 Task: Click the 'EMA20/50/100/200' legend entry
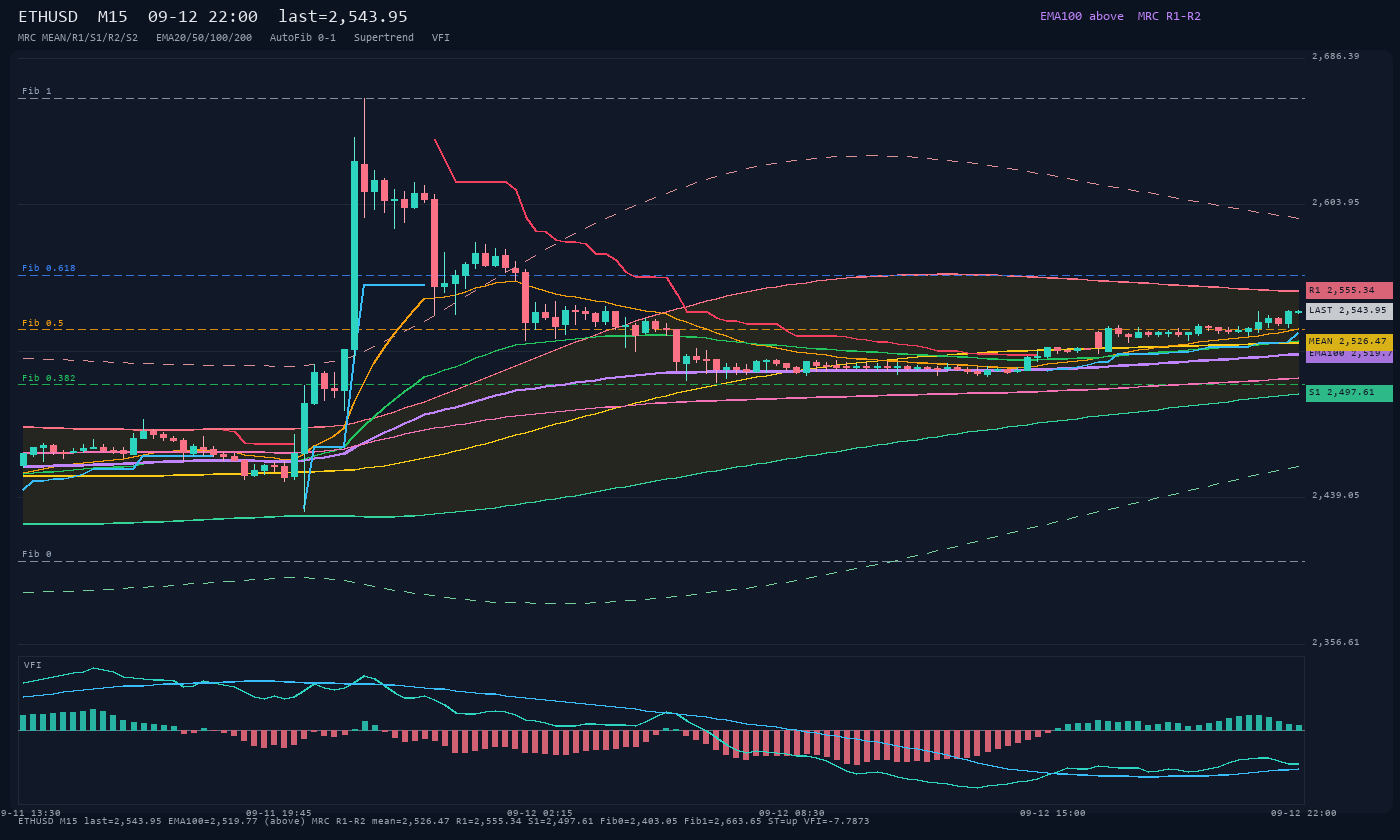(204, 37)
